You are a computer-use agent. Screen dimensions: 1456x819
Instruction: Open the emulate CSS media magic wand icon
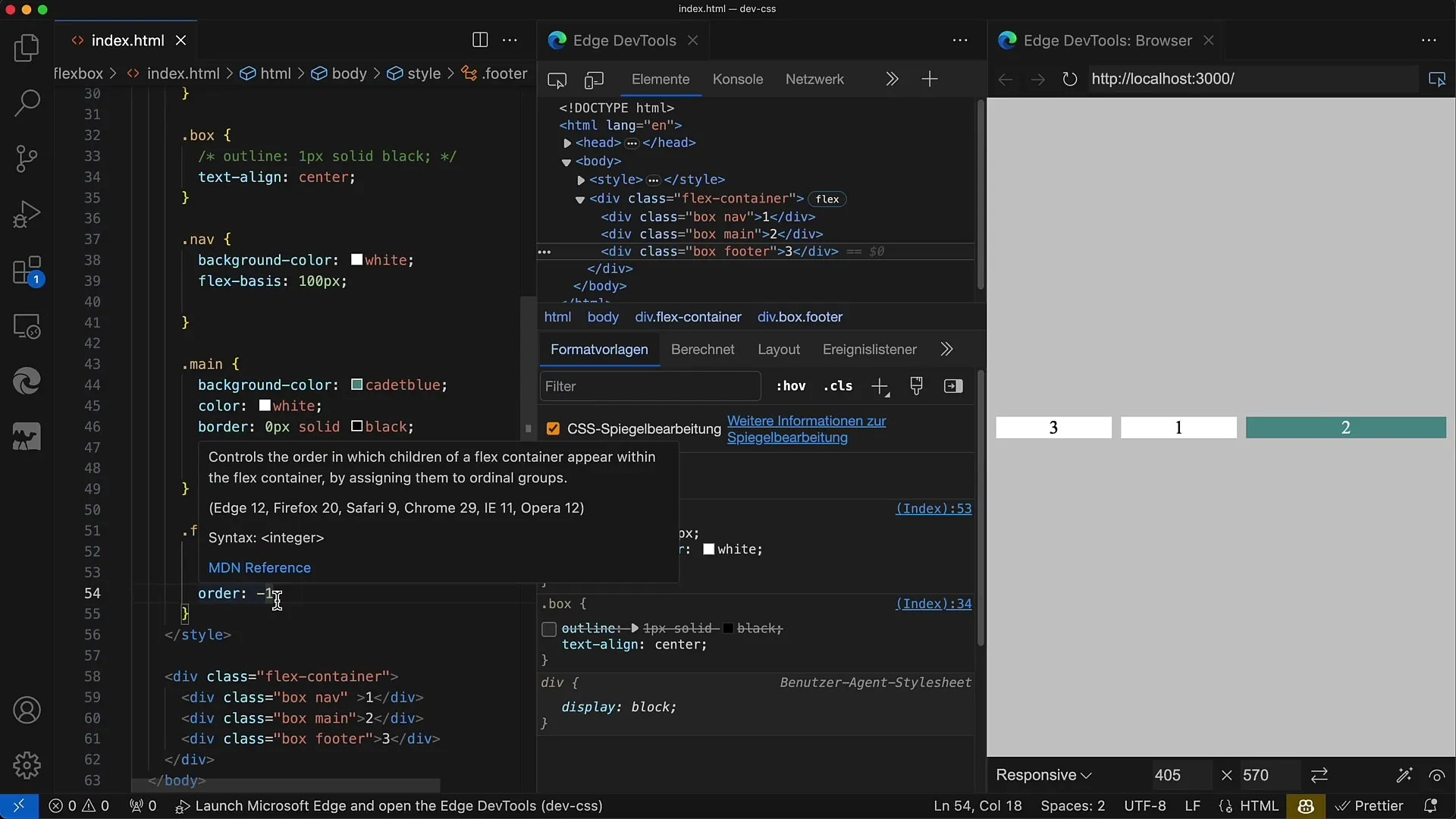(1404, 775)
